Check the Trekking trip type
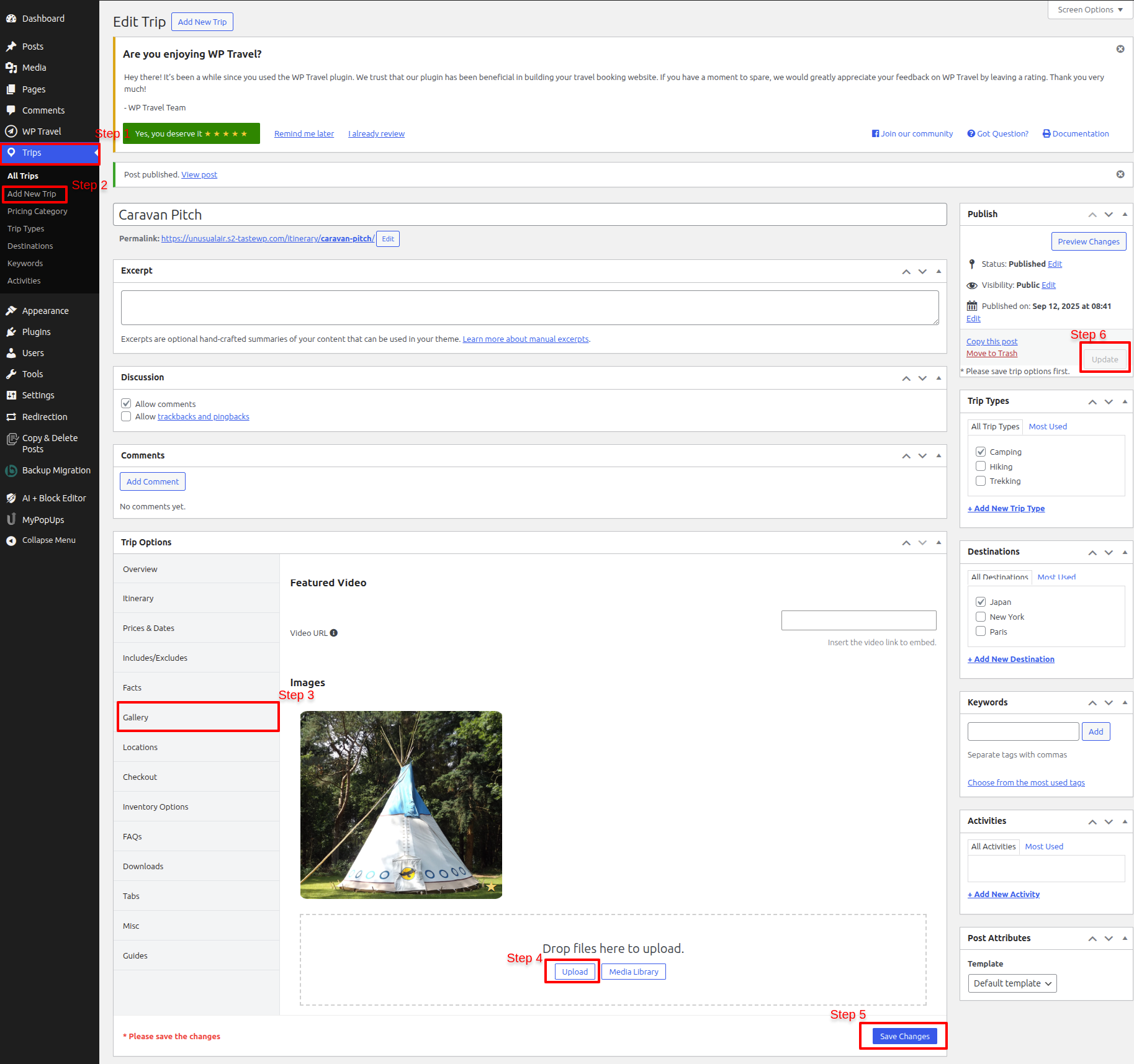1134x1064 pixels. (981, 481)
